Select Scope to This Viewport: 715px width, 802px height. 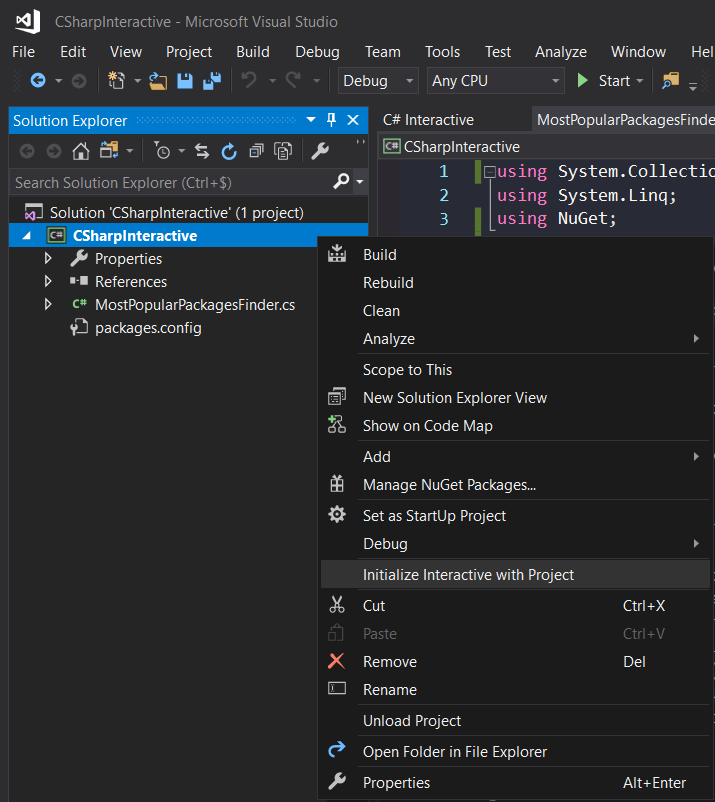pos(514,370)
